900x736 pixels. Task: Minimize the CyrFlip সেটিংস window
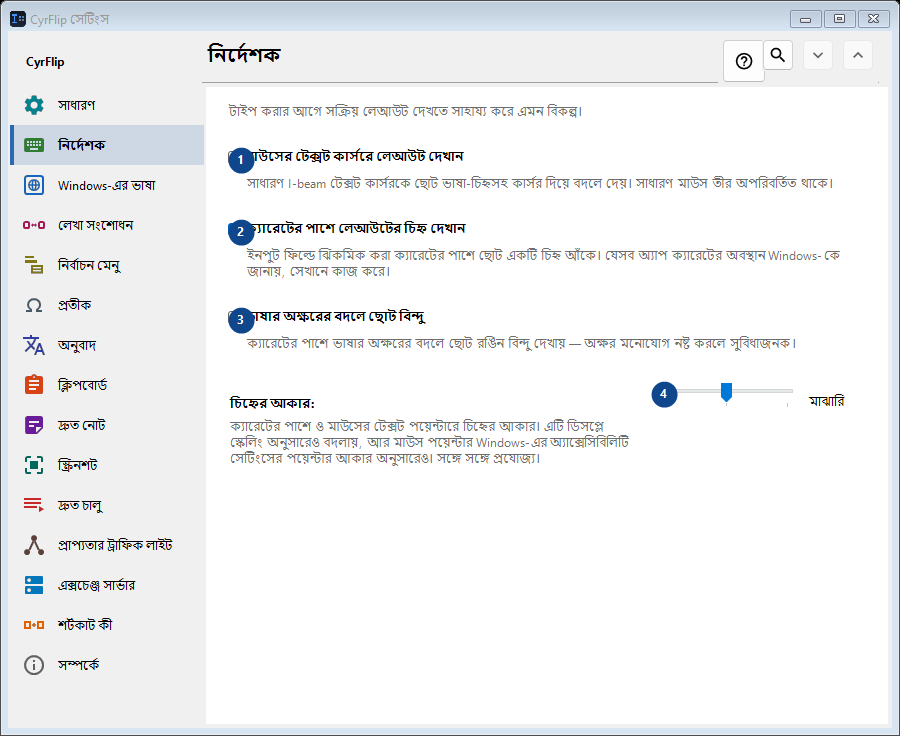(805, 19)
